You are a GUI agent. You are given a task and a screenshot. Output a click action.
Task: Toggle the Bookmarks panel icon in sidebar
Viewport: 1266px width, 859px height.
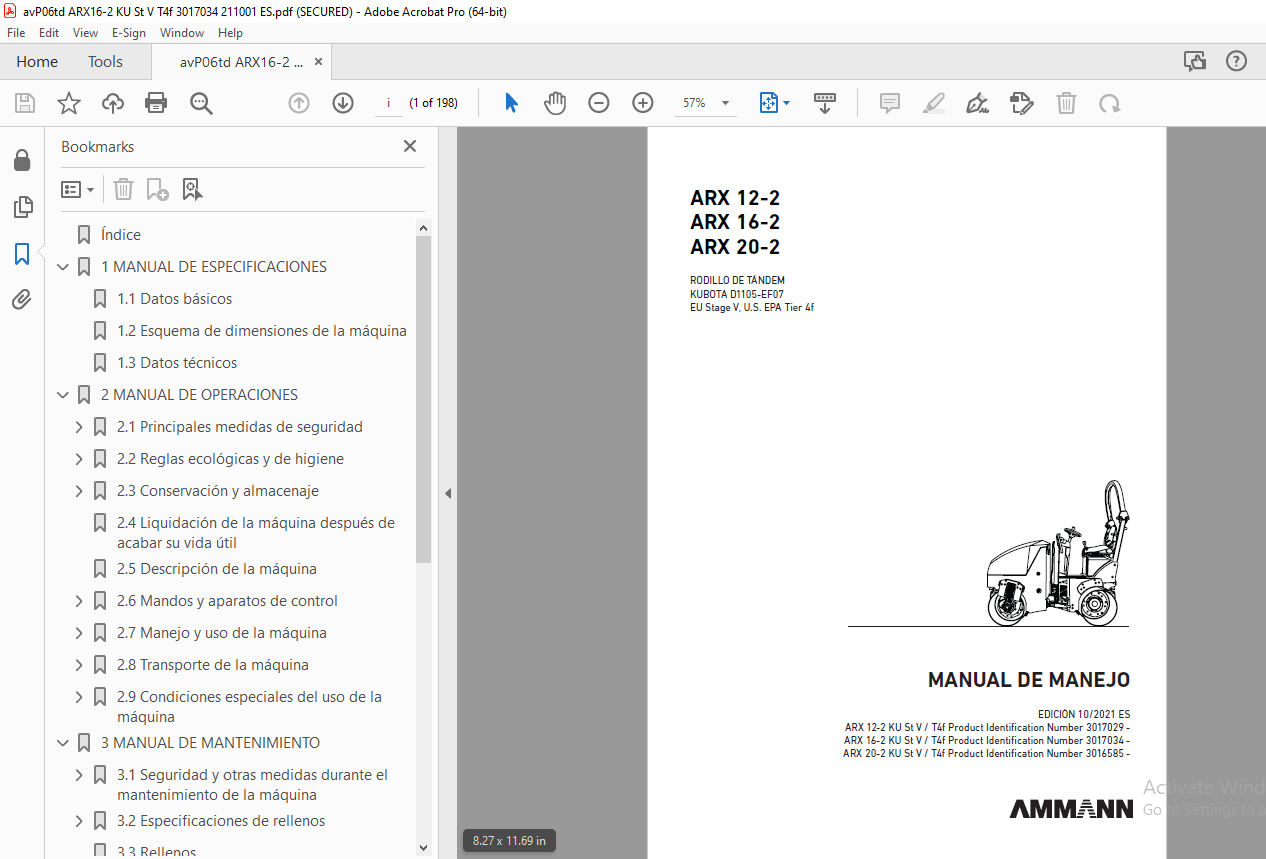tap(22, 254)
